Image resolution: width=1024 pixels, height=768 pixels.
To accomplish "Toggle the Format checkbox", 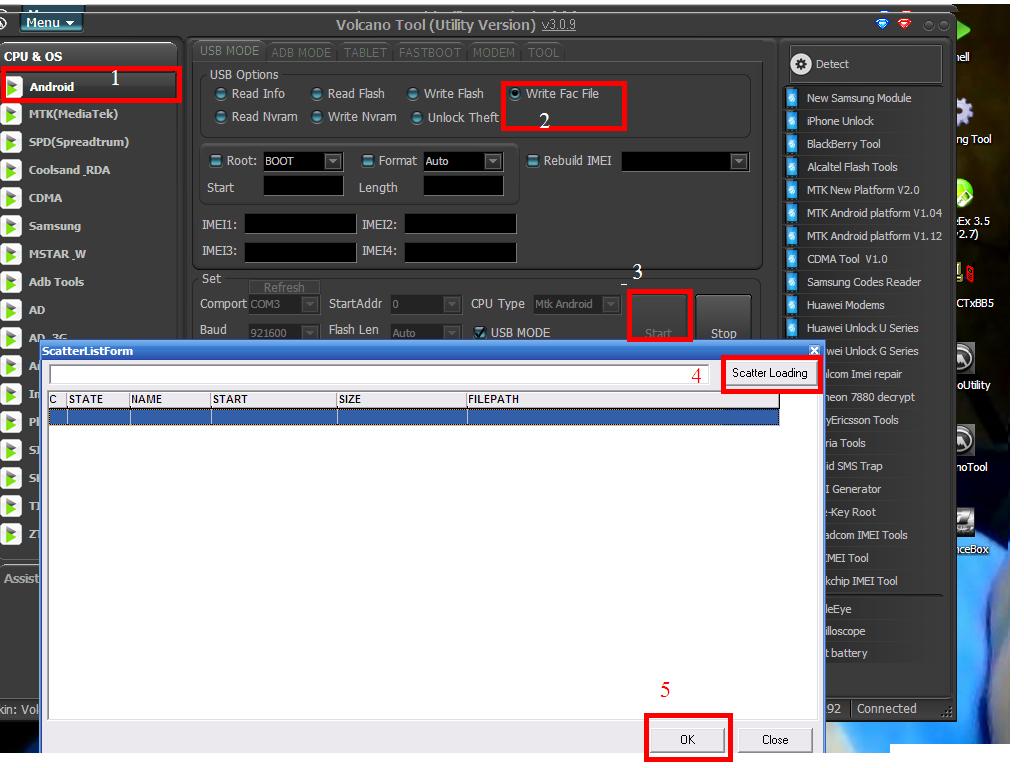I will (368, 161).
